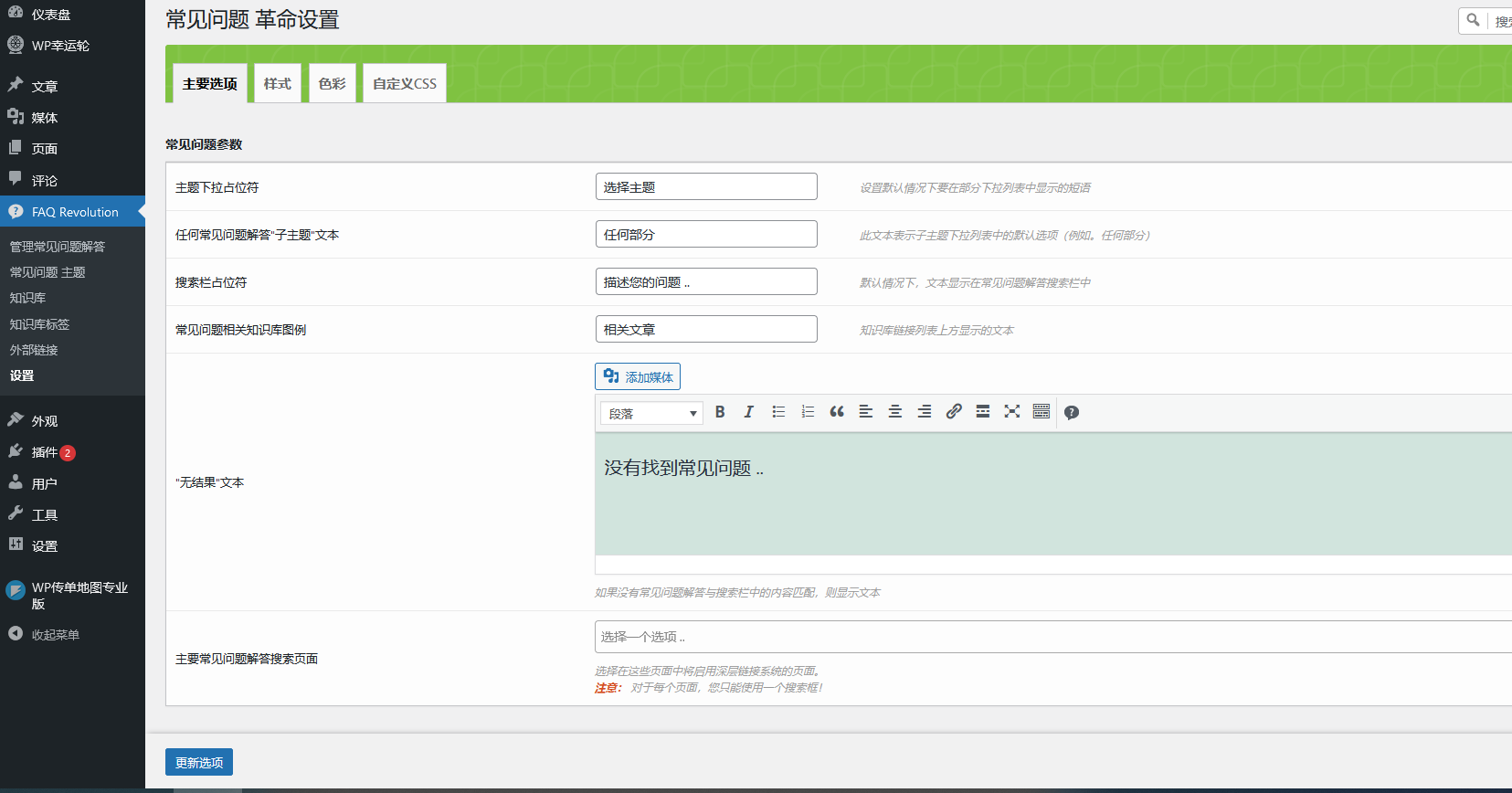Click the 添加媒体 button
1512x793 pixels.
coord(638,376)
